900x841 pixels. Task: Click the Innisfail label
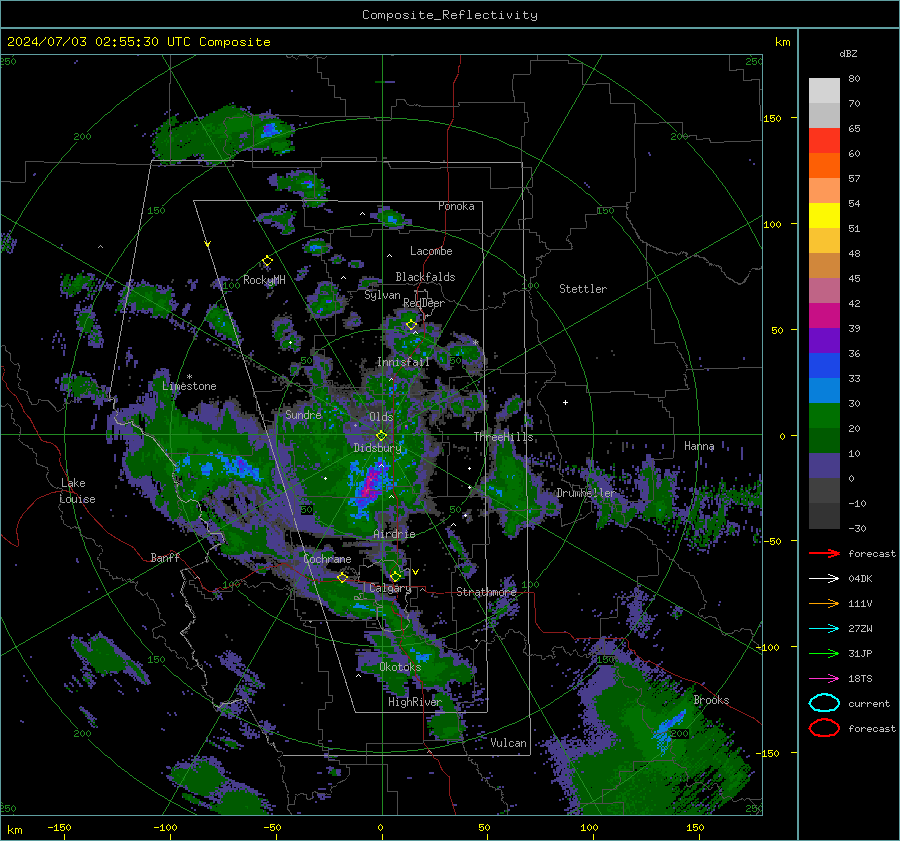pos(403,362)
